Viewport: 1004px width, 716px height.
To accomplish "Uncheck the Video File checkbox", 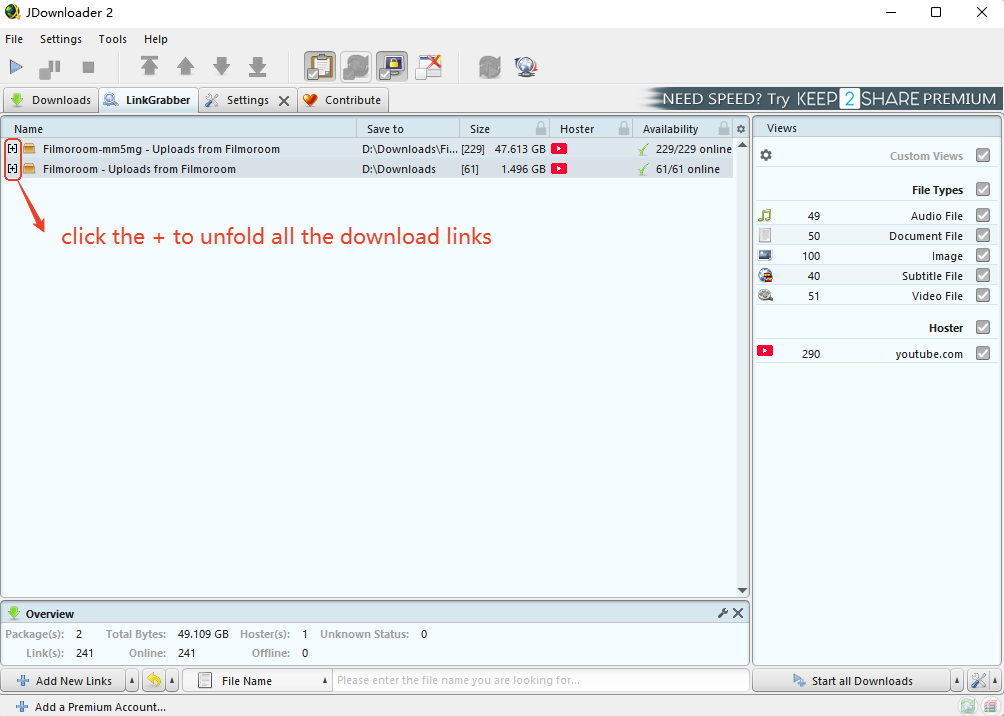I will (983, 296).
